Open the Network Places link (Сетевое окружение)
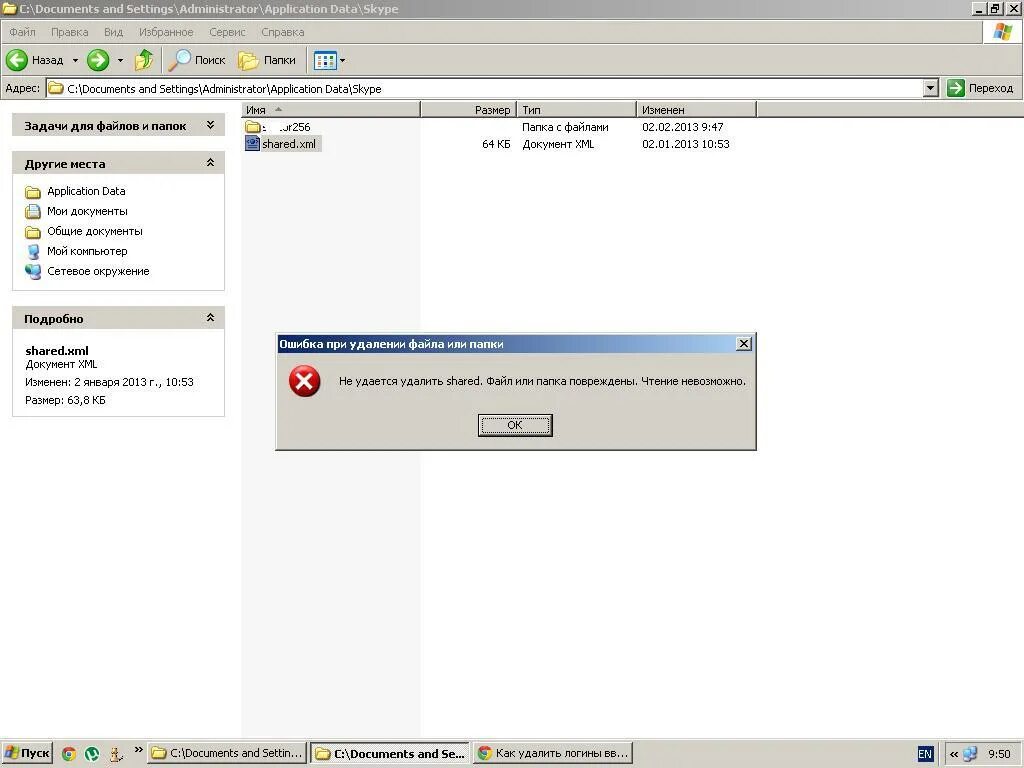Viewport: 1024px width, 768px height. pyautogui.click(x=98, y=272)
